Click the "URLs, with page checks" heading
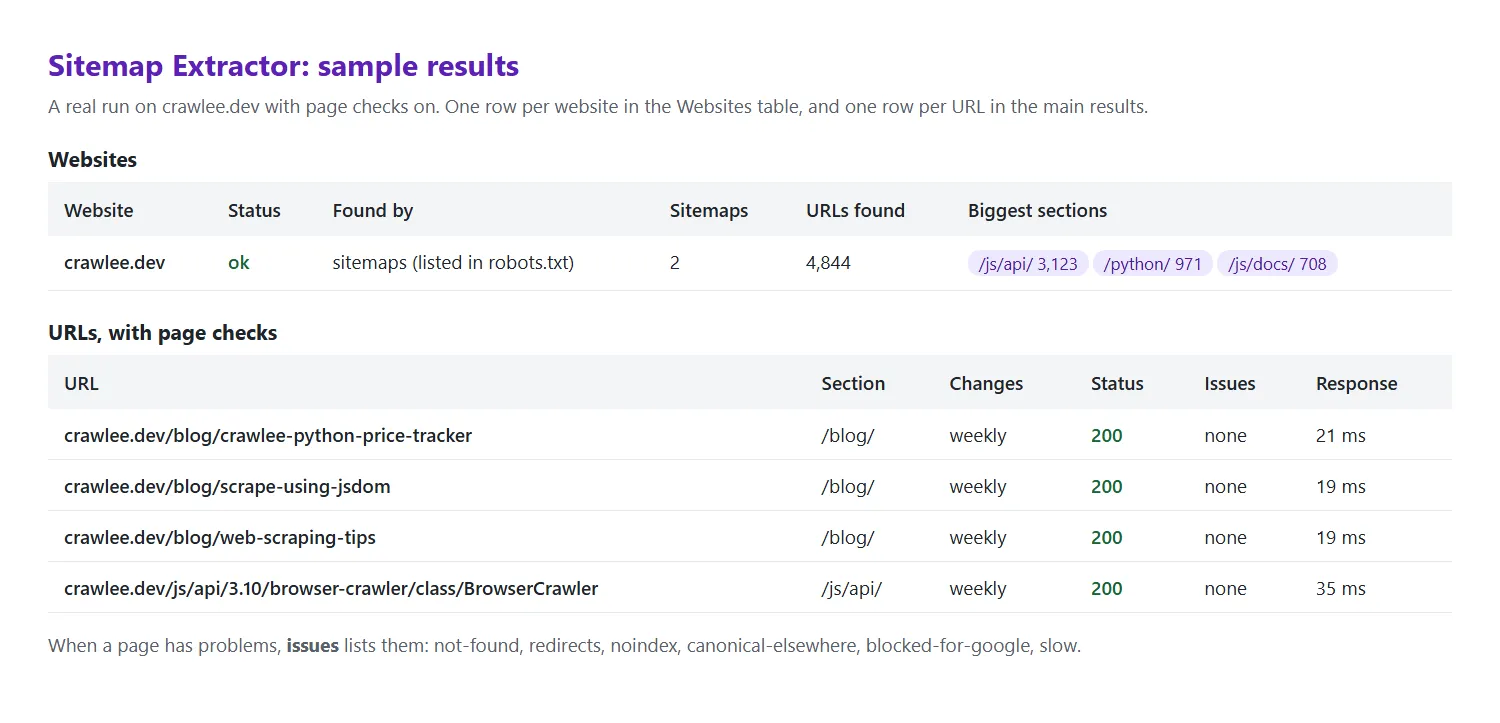Screen dimensions: 1500x723 click(x=163, y=333)
